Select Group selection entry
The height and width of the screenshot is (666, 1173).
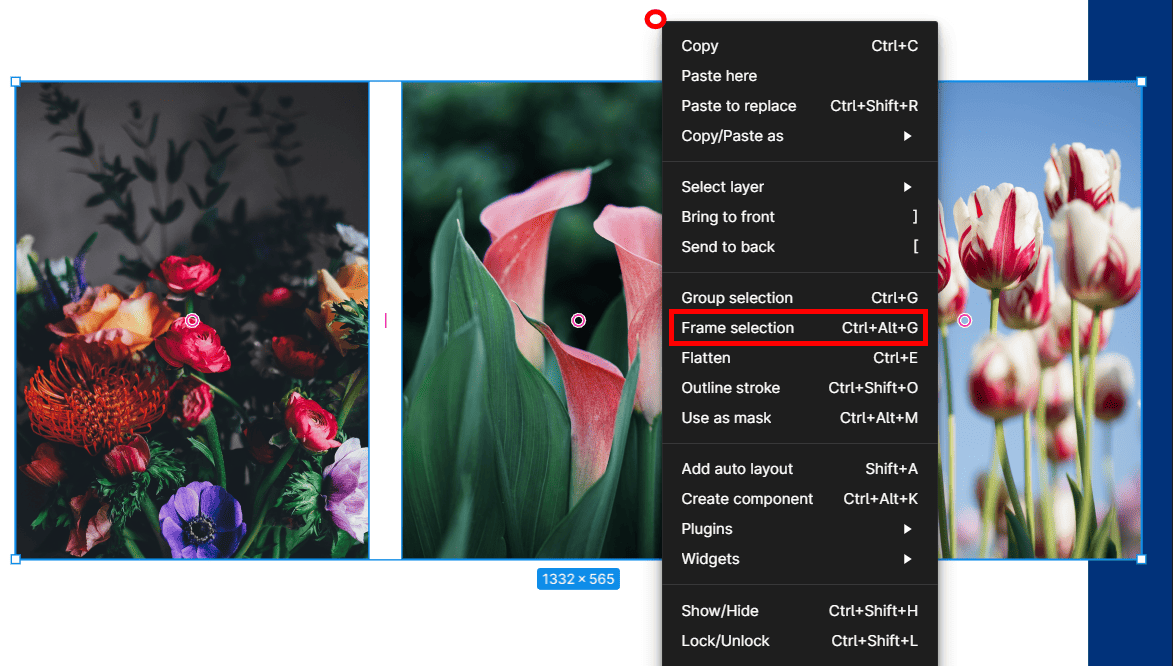tap(800, 297)
